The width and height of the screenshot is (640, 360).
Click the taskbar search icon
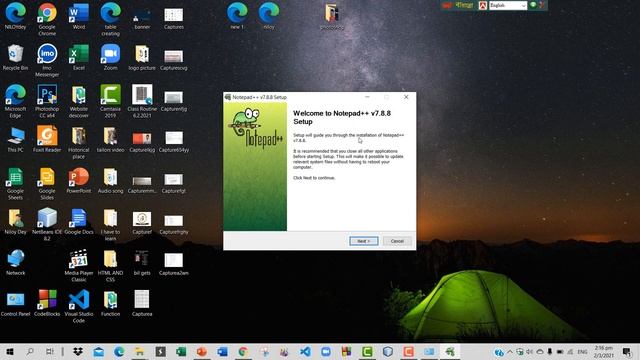pos(30,351)
